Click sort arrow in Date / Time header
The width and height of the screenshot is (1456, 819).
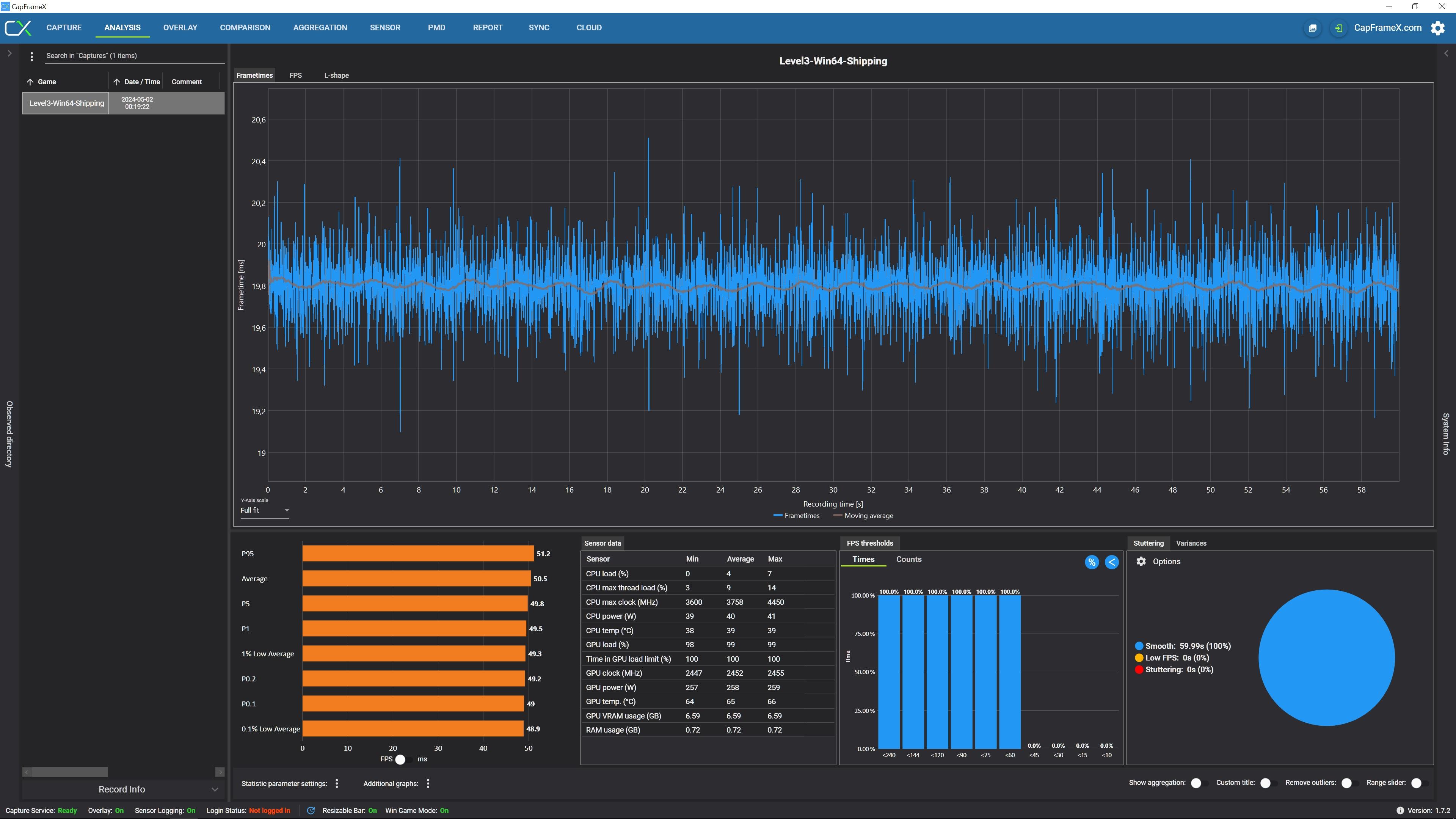coord(116,82)
